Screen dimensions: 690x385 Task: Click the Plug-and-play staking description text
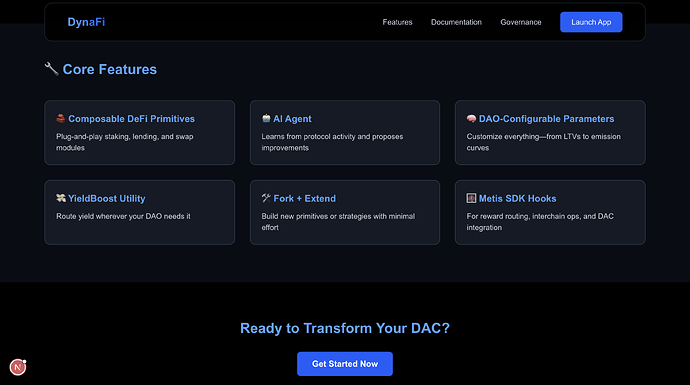(125, 142)
